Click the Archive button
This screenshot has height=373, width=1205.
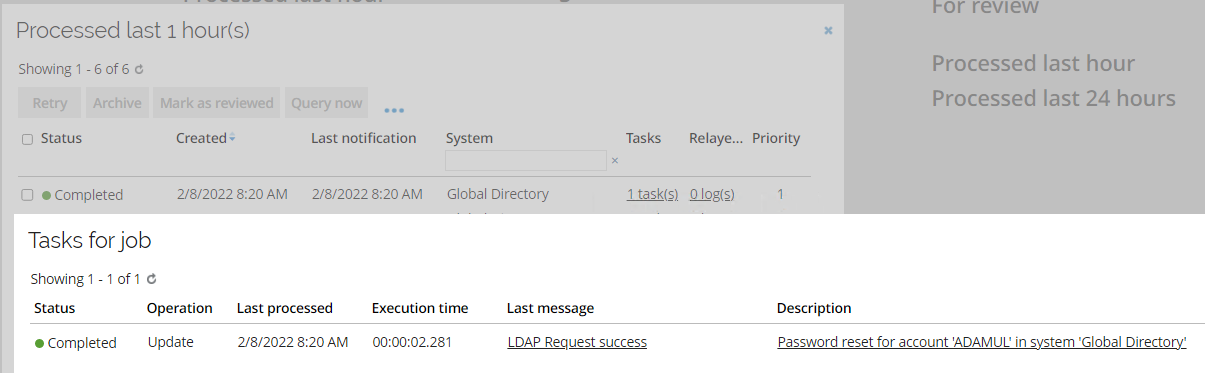(x=117, y=103)
